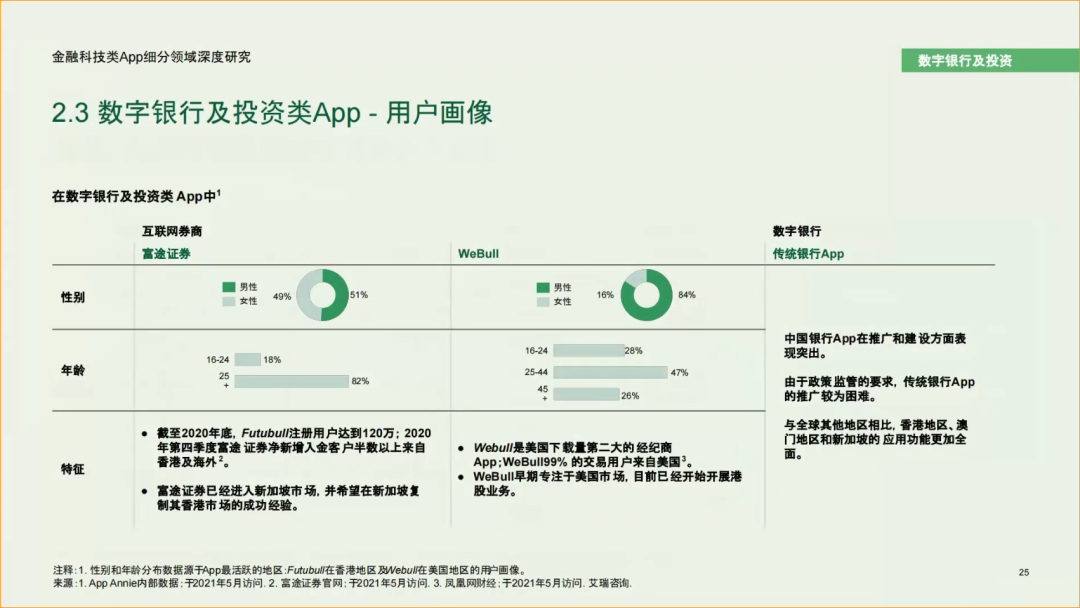Select the slide title 2.3 数字银行及投资类App - 用户画像
Viewport: 1080px width, 608px height.
click(272, 113)
